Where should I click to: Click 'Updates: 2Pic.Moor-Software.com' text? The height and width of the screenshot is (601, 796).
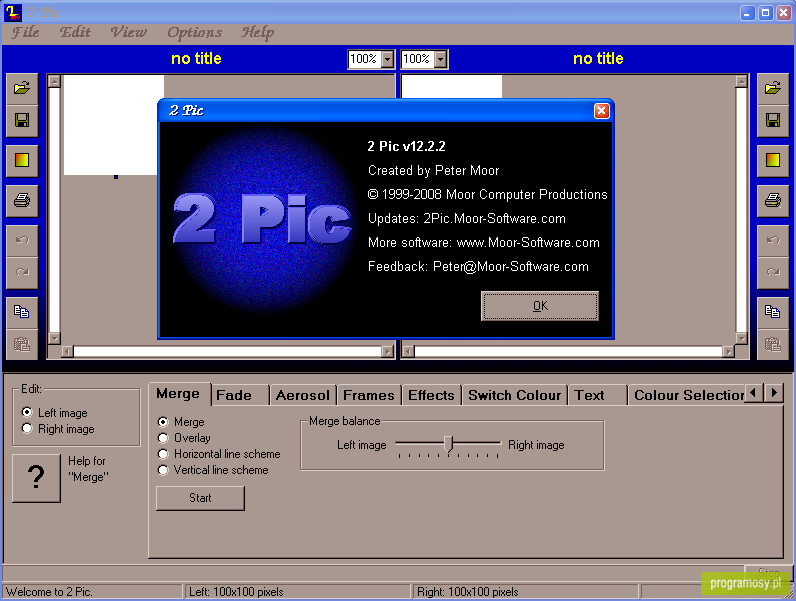pos(467,219)
